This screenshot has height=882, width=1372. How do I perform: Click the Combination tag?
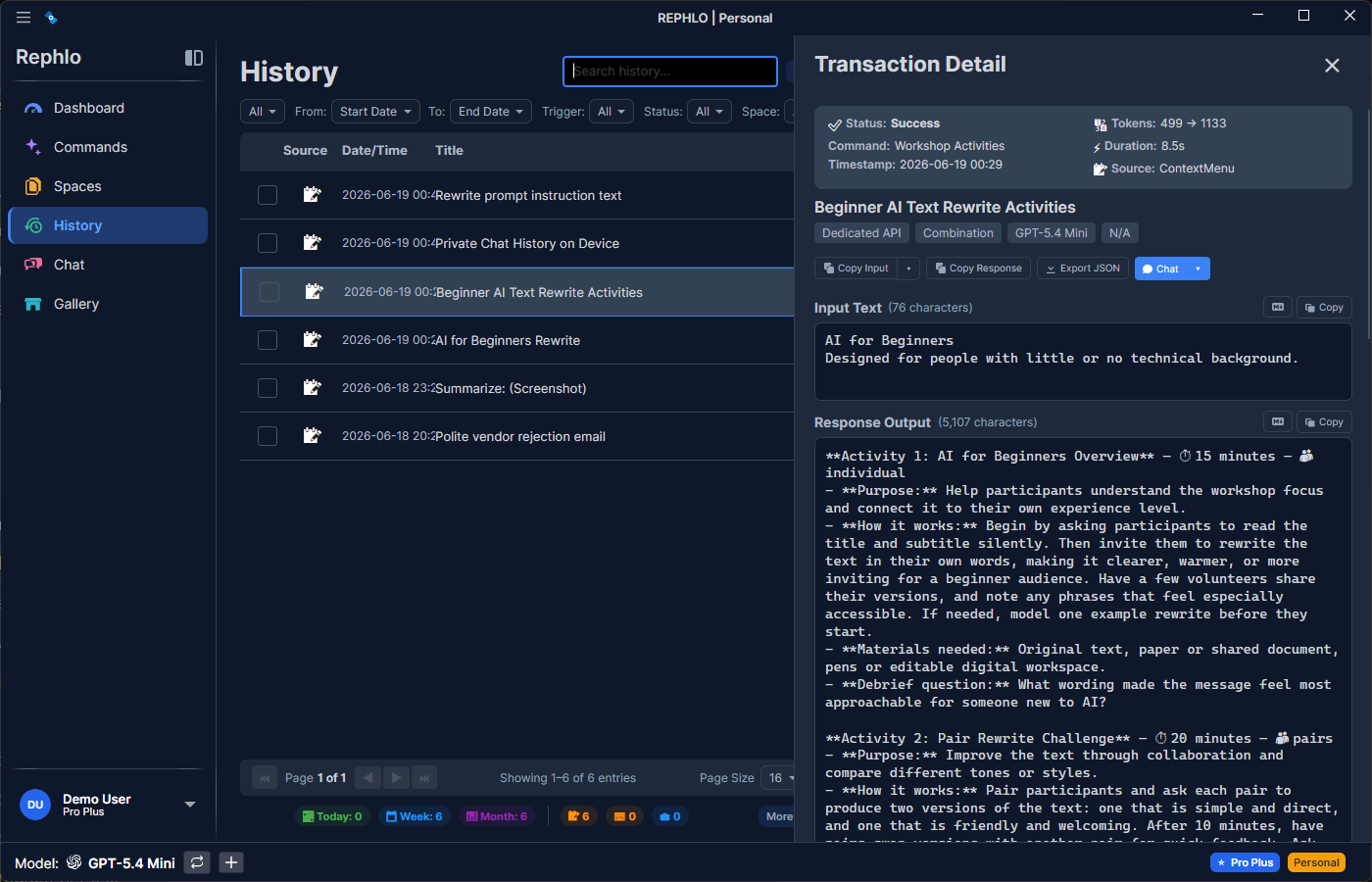pos(957,233)
